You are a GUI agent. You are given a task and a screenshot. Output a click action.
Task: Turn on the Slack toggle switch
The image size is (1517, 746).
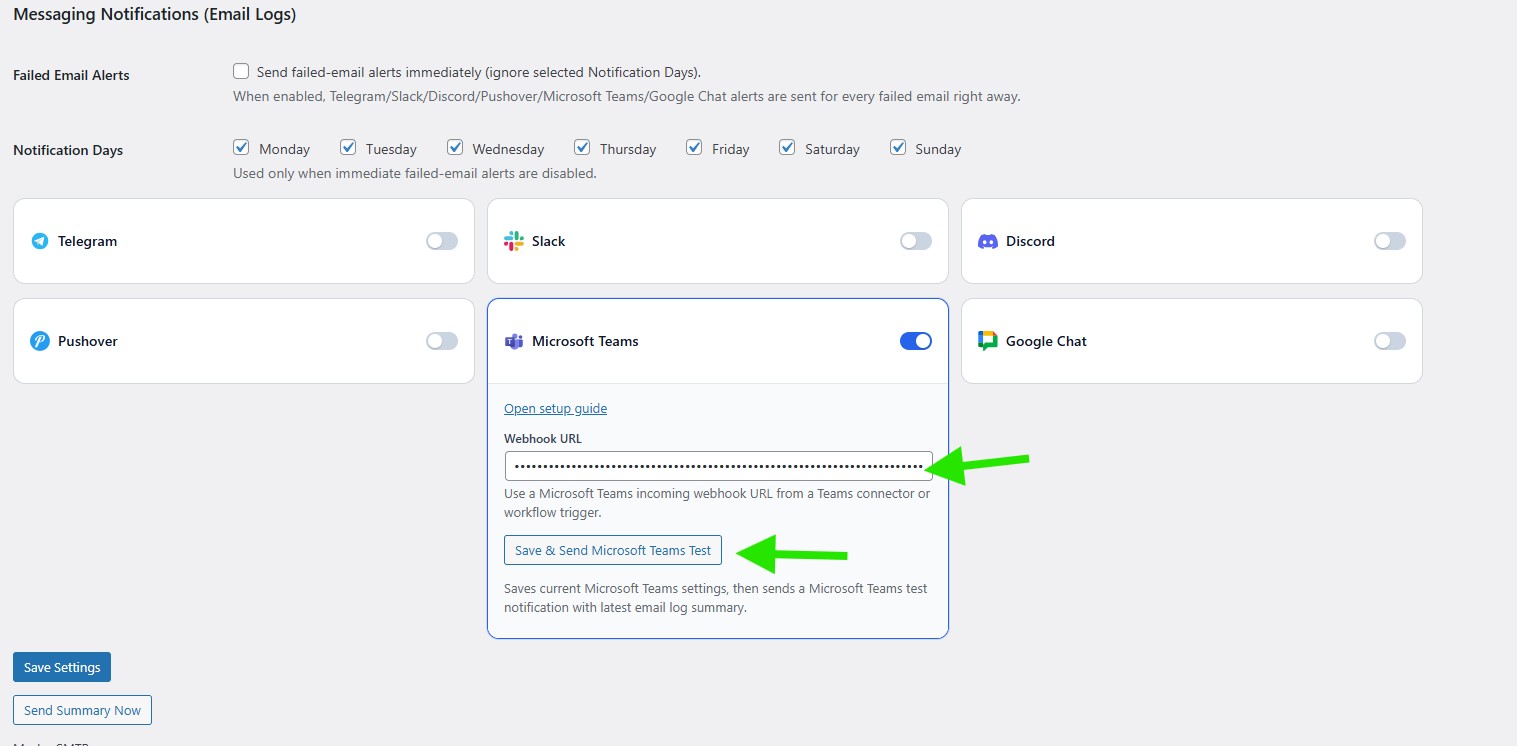916,241
